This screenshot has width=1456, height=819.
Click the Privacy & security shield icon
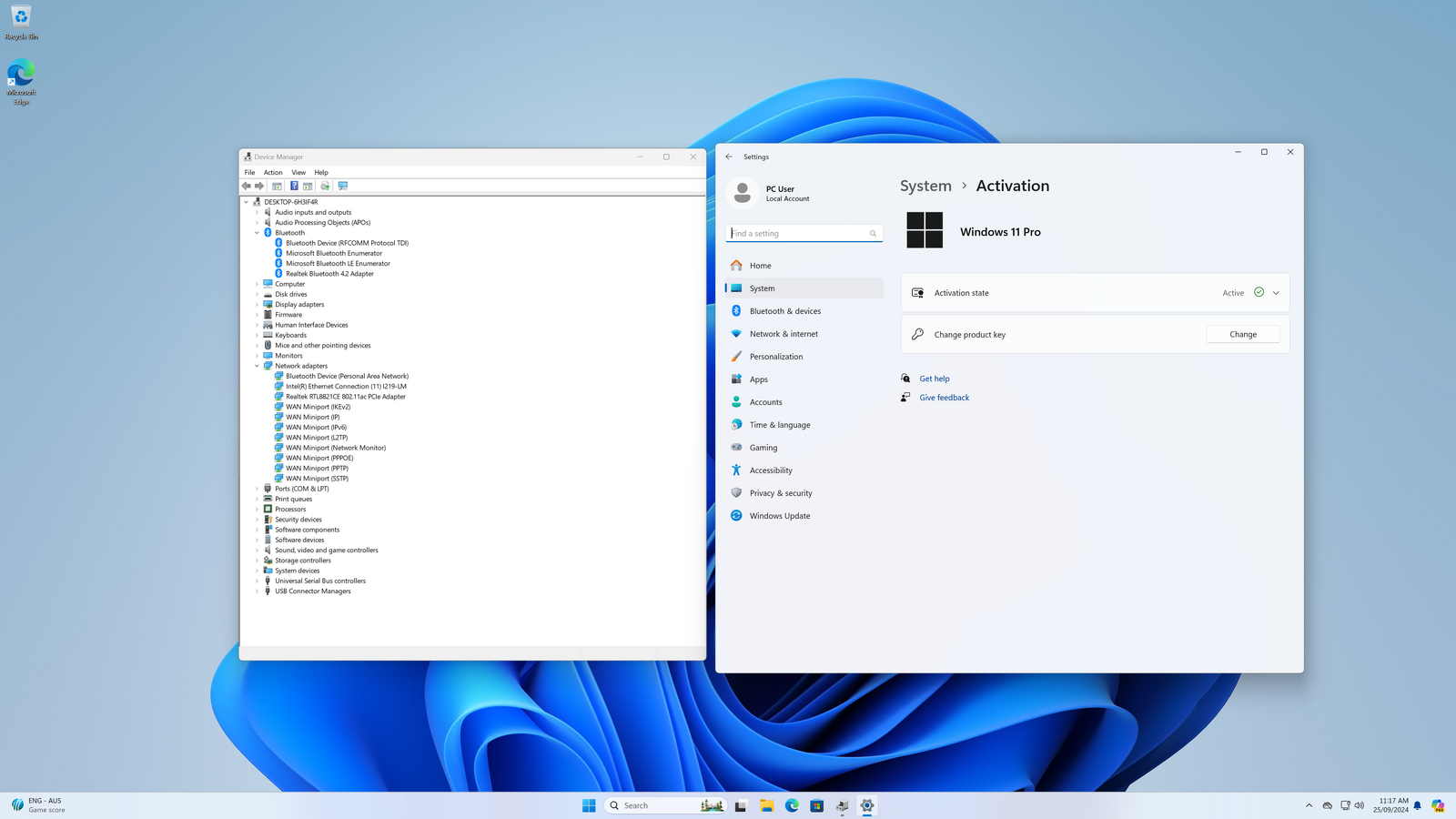coord(736,493)
